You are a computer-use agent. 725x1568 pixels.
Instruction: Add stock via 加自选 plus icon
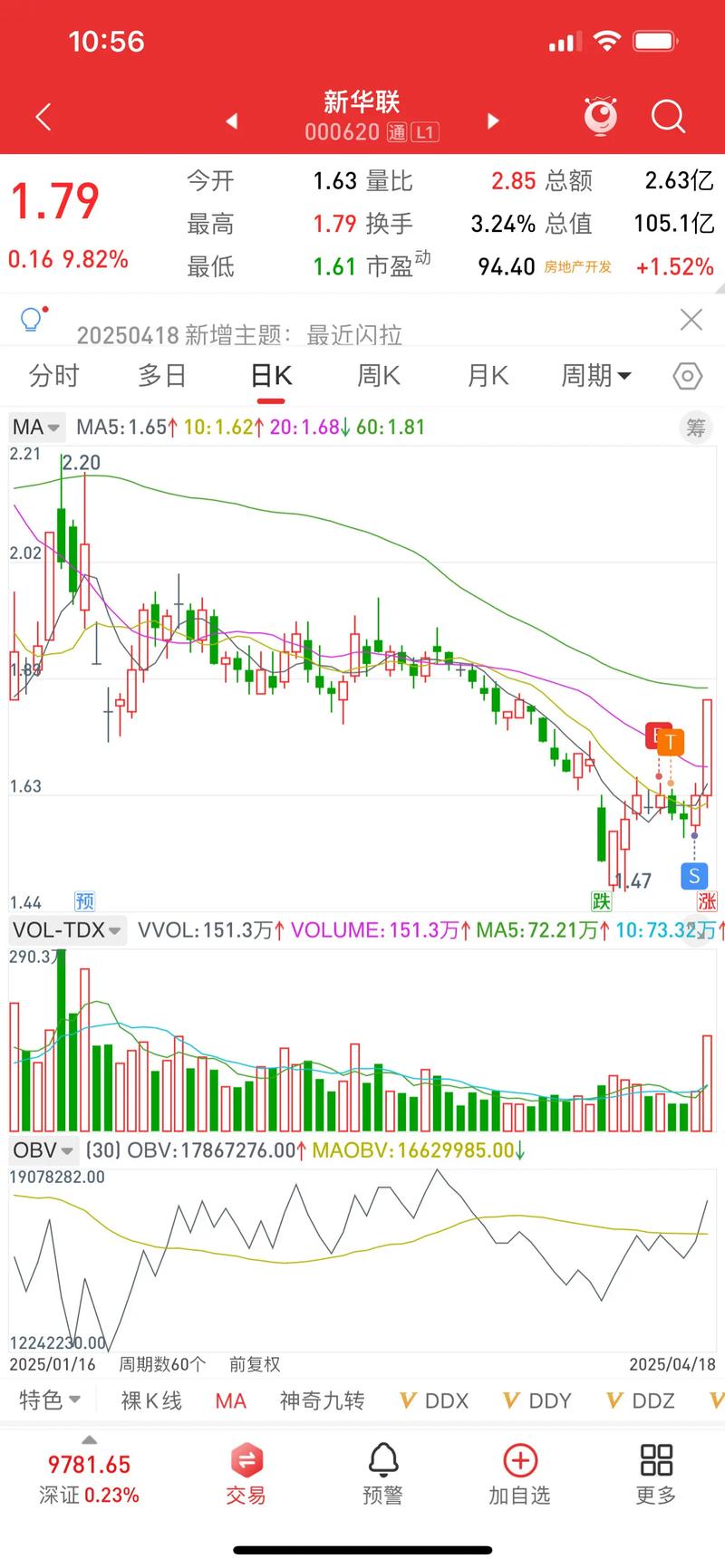click(x=519, y=1475)
